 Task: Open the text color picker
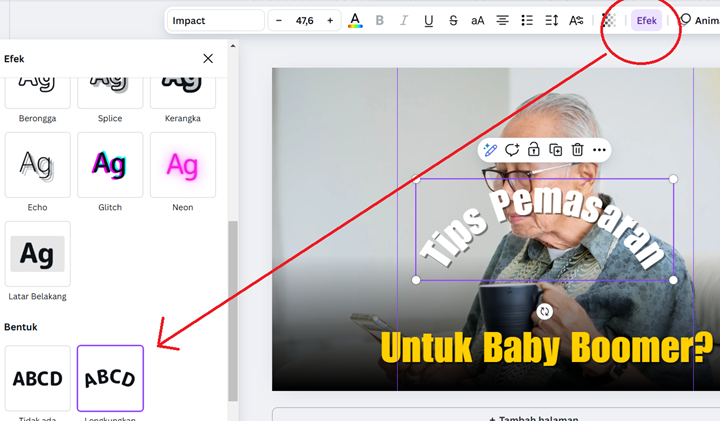(355, 21)
